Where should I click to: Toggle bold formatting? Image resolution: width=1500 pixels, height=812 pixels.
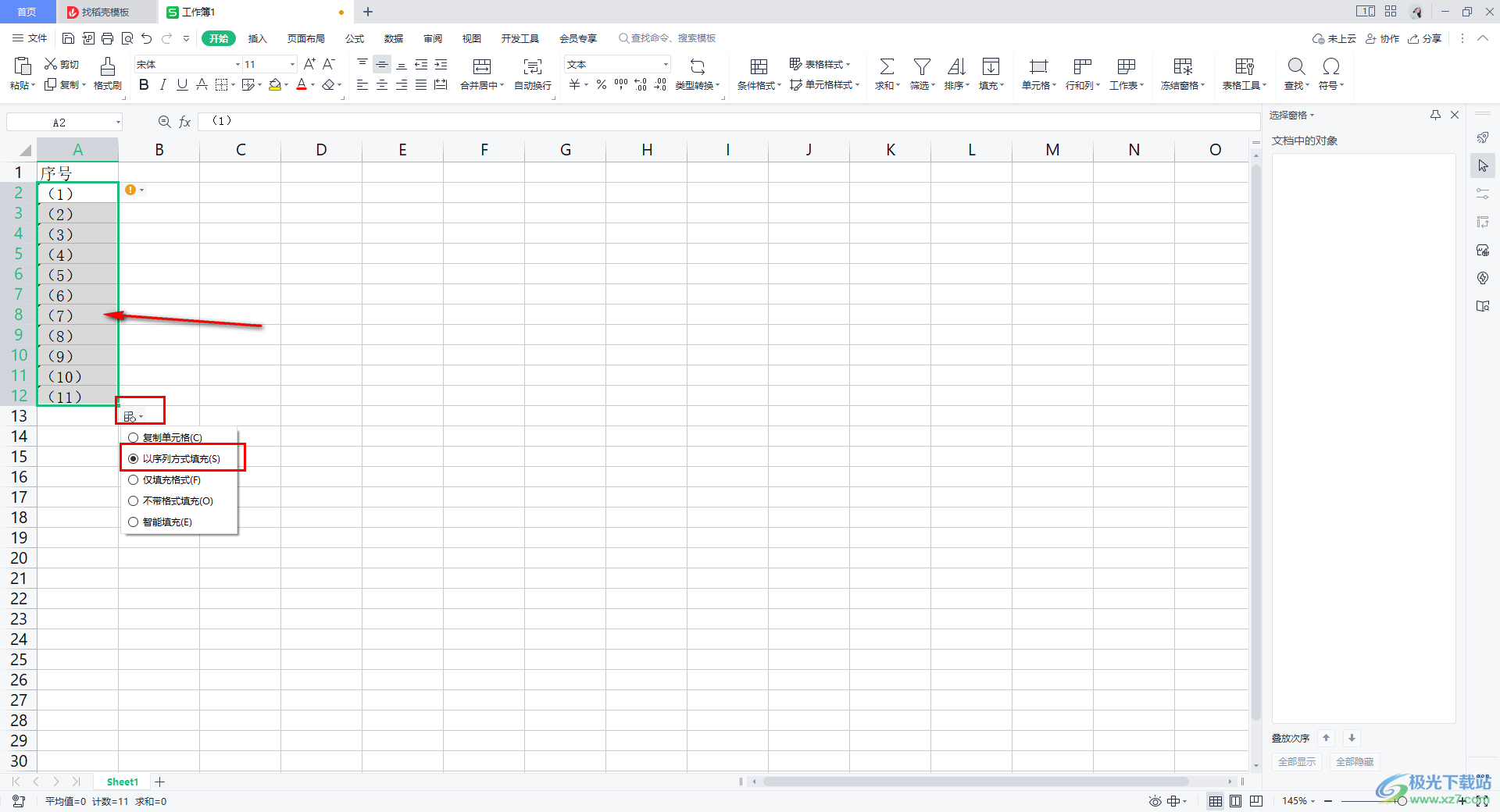coord(144,84)
